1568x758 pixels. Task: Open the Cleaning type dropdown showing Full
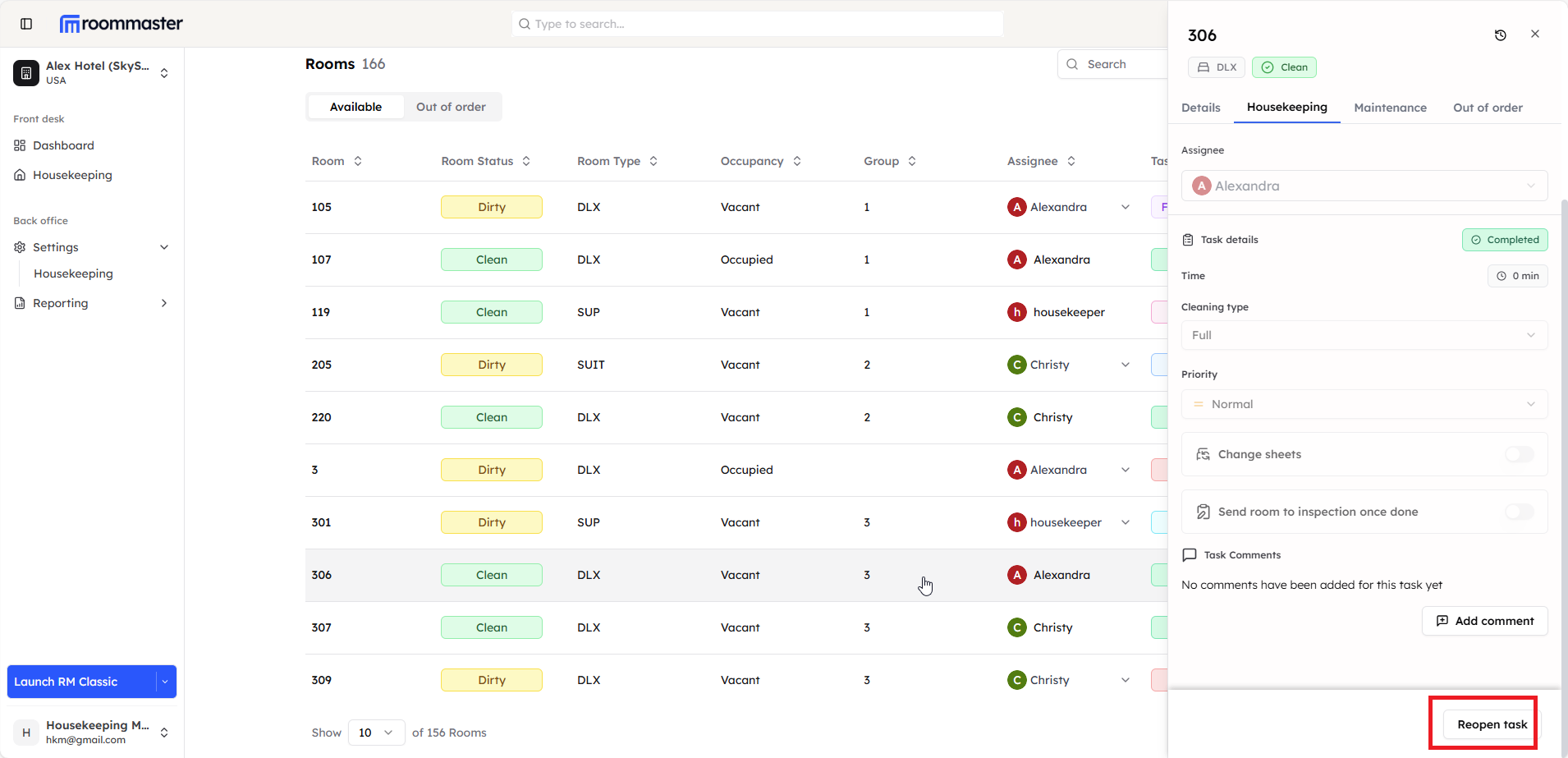1364,335
